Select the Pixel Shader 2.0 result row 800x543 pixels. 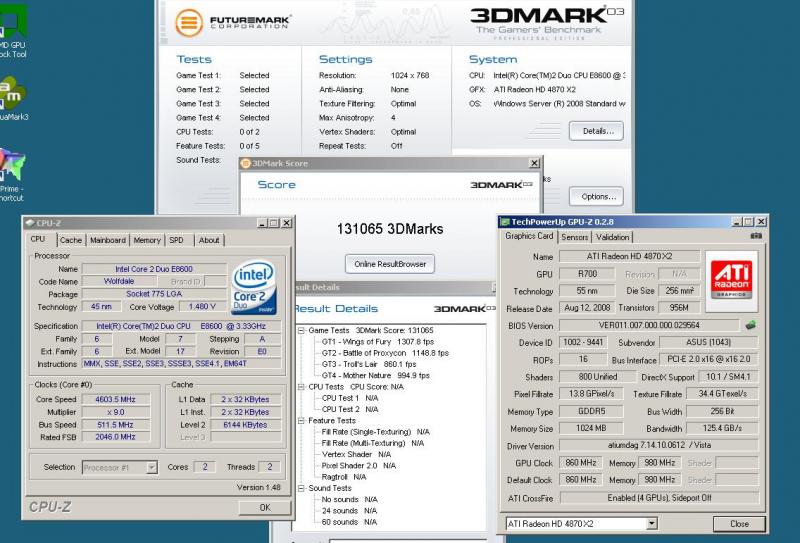[359, 465]
